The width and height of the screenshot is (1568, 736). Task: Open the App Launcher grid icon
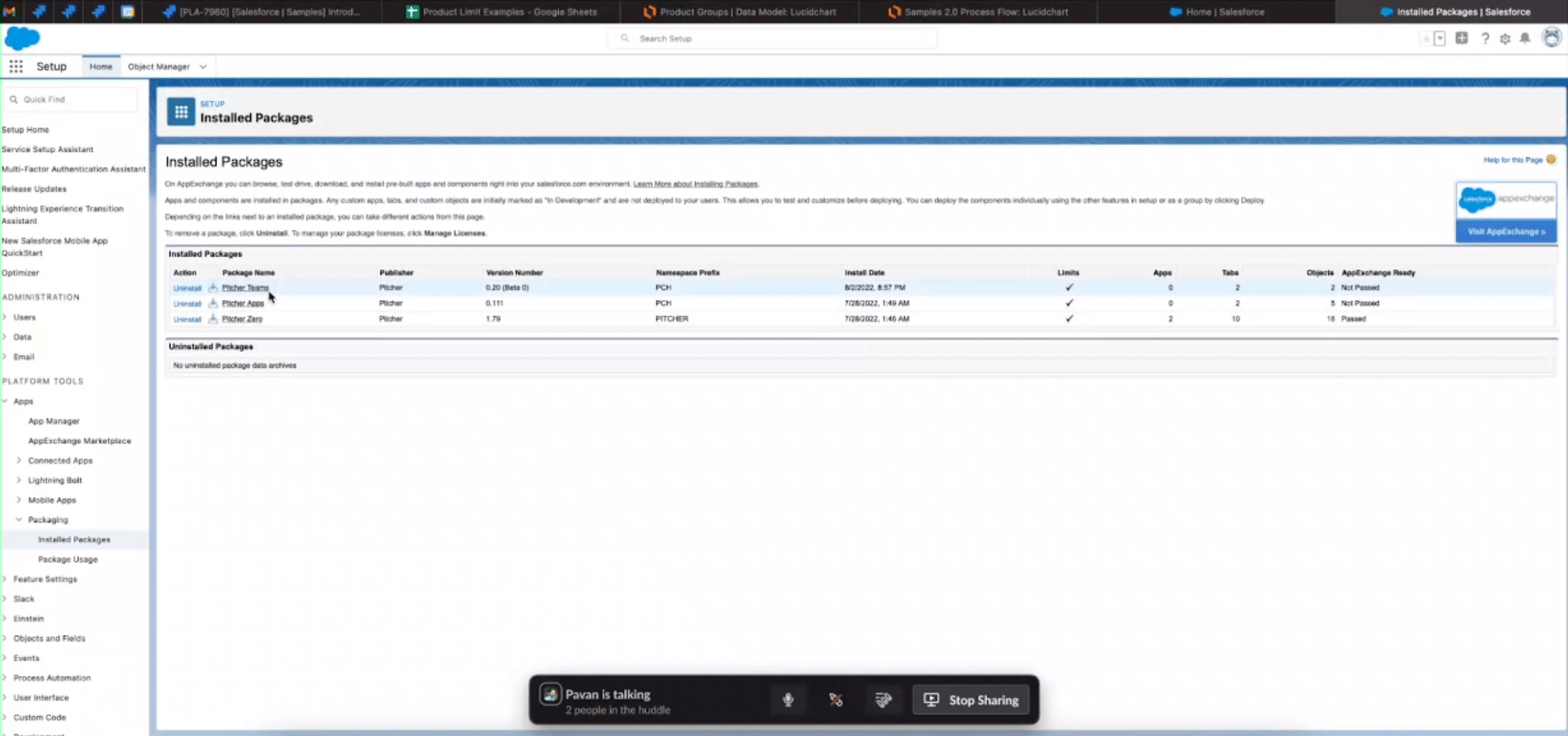pyautogui.click(x=16, y=66)
